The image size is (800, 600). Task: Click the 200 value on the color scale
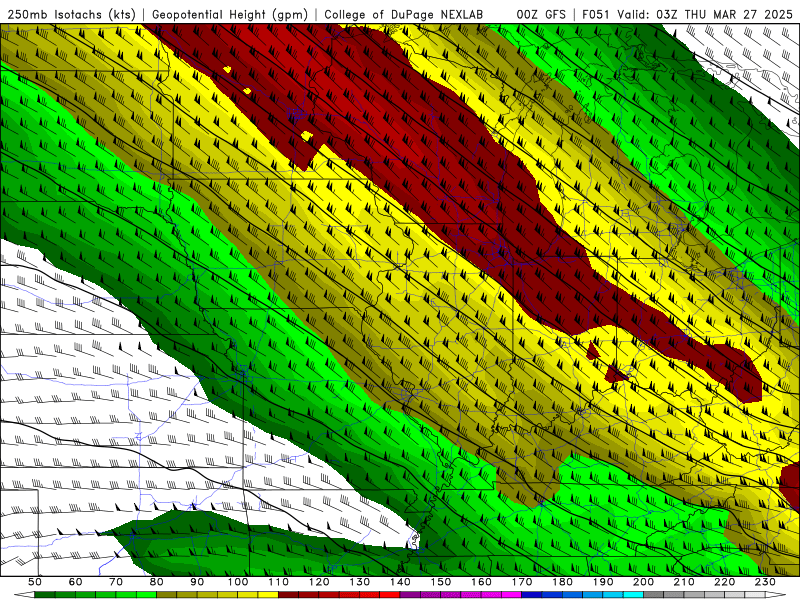[643, 582]
